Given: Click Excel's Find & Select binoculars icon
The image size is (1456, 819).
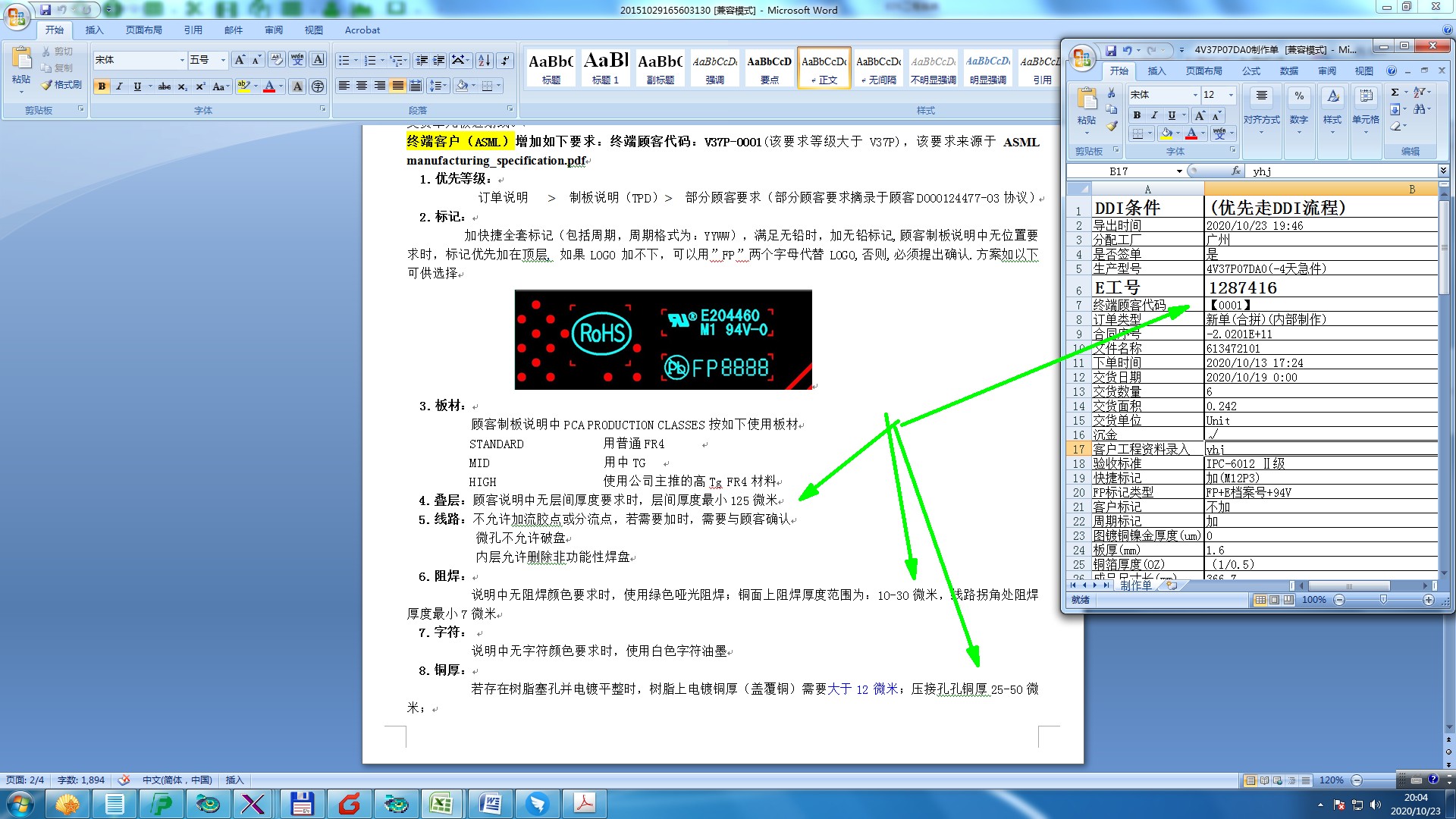Looking at the screenshot, I should pyautogui.click(x=1419, y=109).
